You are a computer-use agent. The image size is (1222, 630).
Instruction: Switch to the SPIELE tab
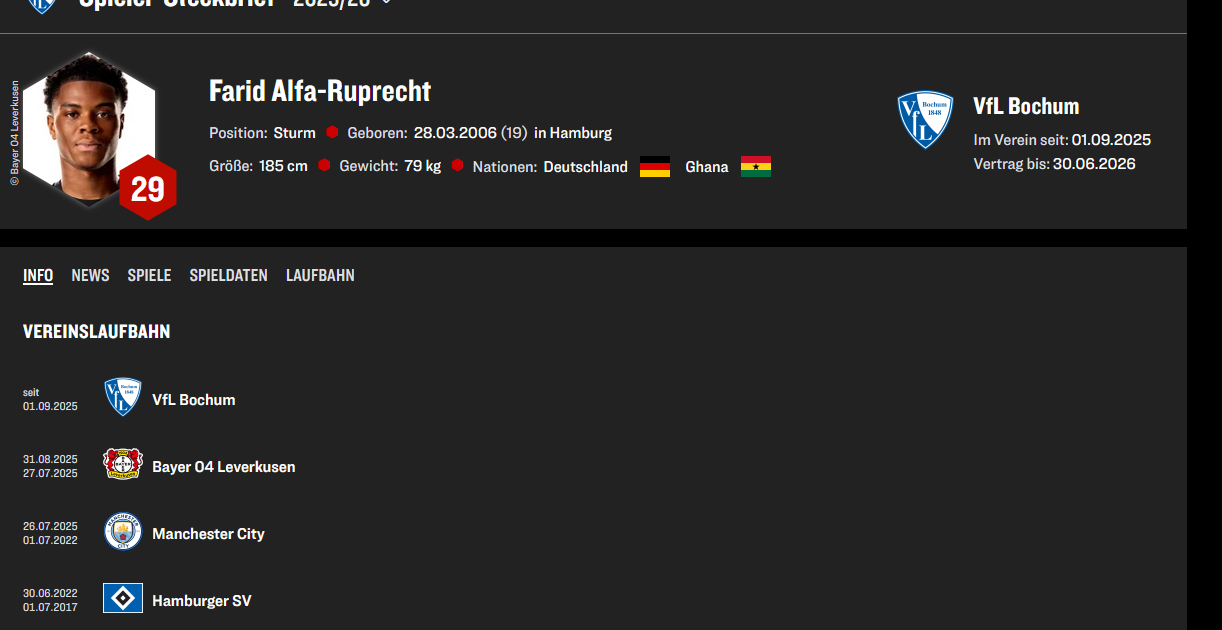pyautogui.click(x=149, y=275)
